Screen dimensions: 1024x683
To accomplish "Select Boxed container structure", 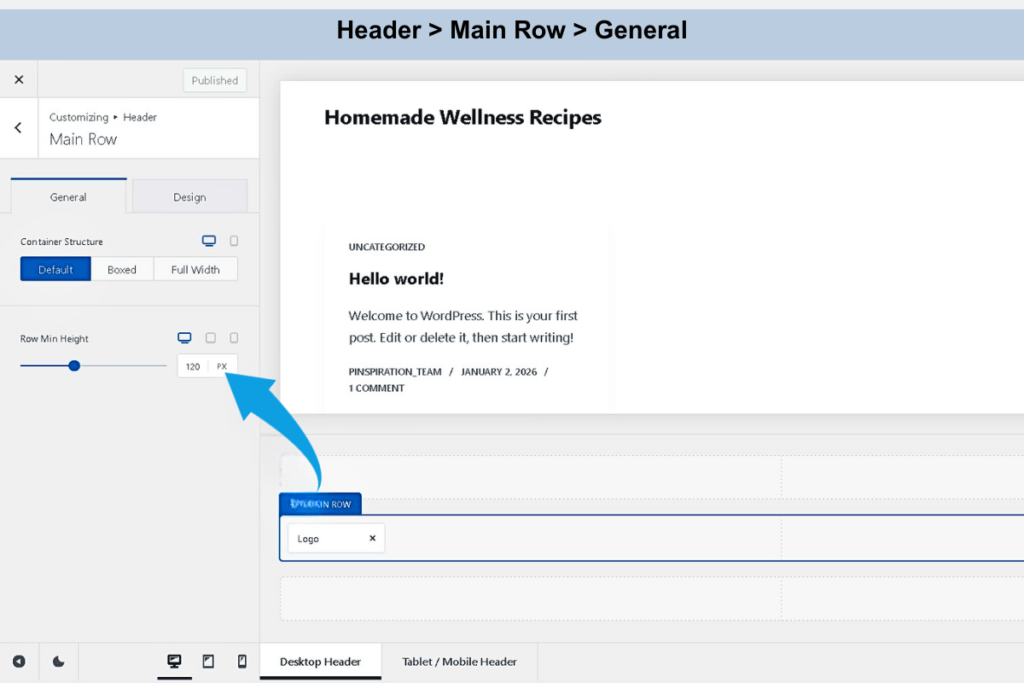I will tap(122, 269).
